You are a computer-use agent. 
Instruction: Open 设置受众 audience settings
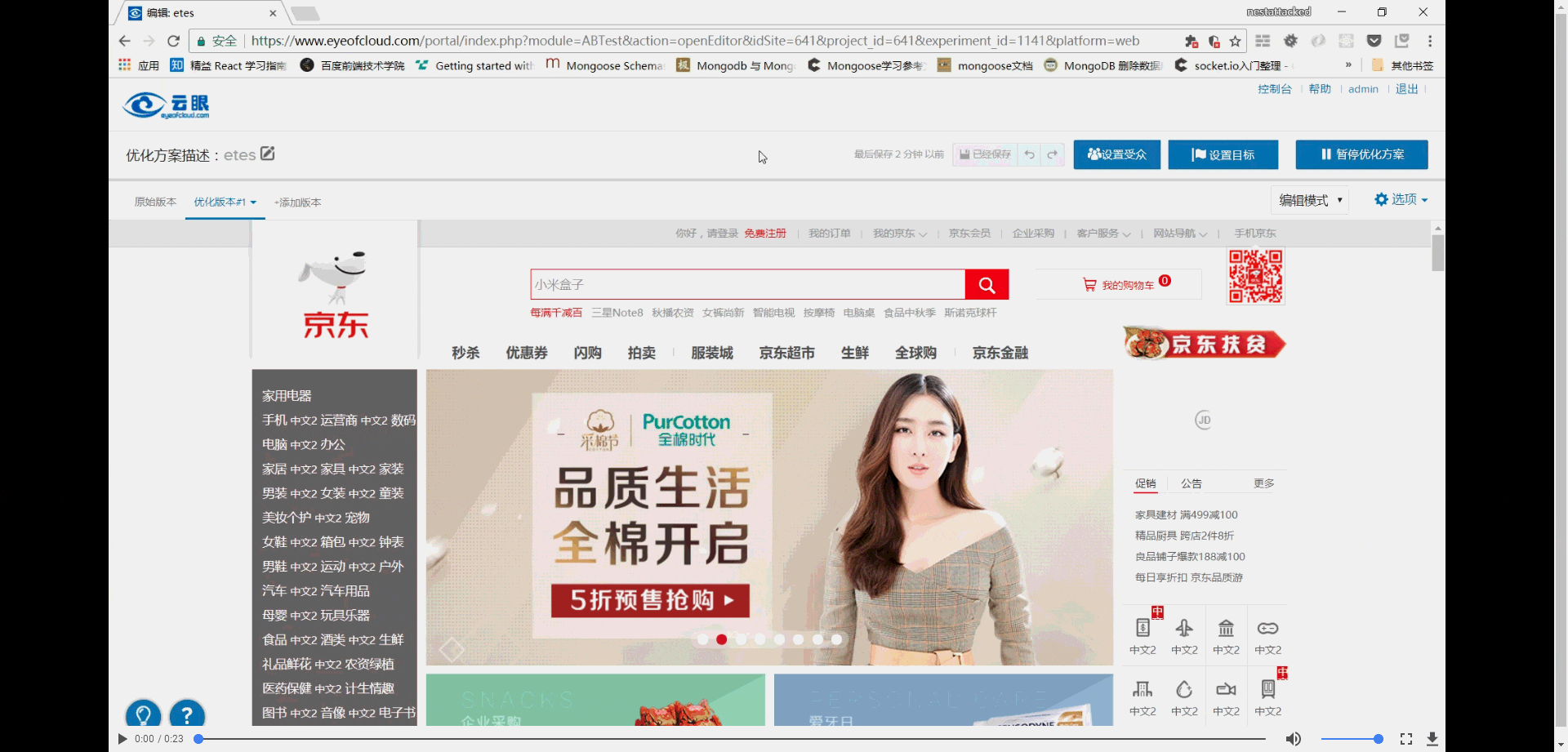click(x=1116, y=154)
